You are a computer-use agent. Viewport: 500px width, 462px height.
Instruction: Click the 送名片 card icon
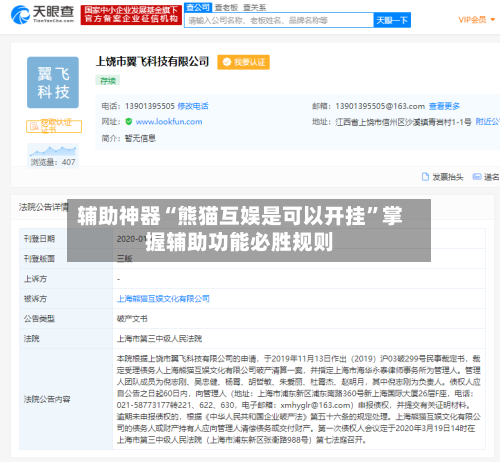(x=477, y=177)
